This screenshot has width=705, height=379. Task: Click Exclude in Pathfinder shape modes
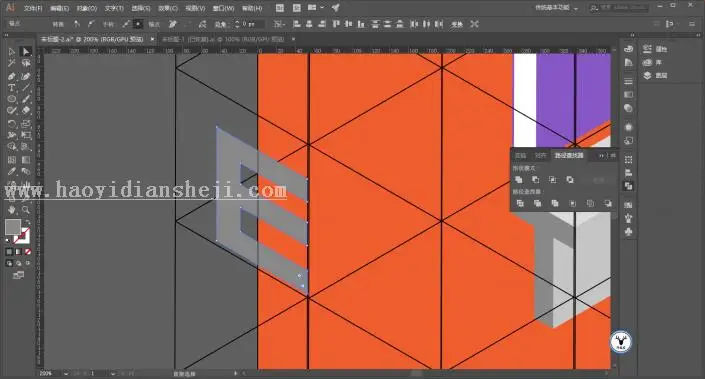click(570, 180)
